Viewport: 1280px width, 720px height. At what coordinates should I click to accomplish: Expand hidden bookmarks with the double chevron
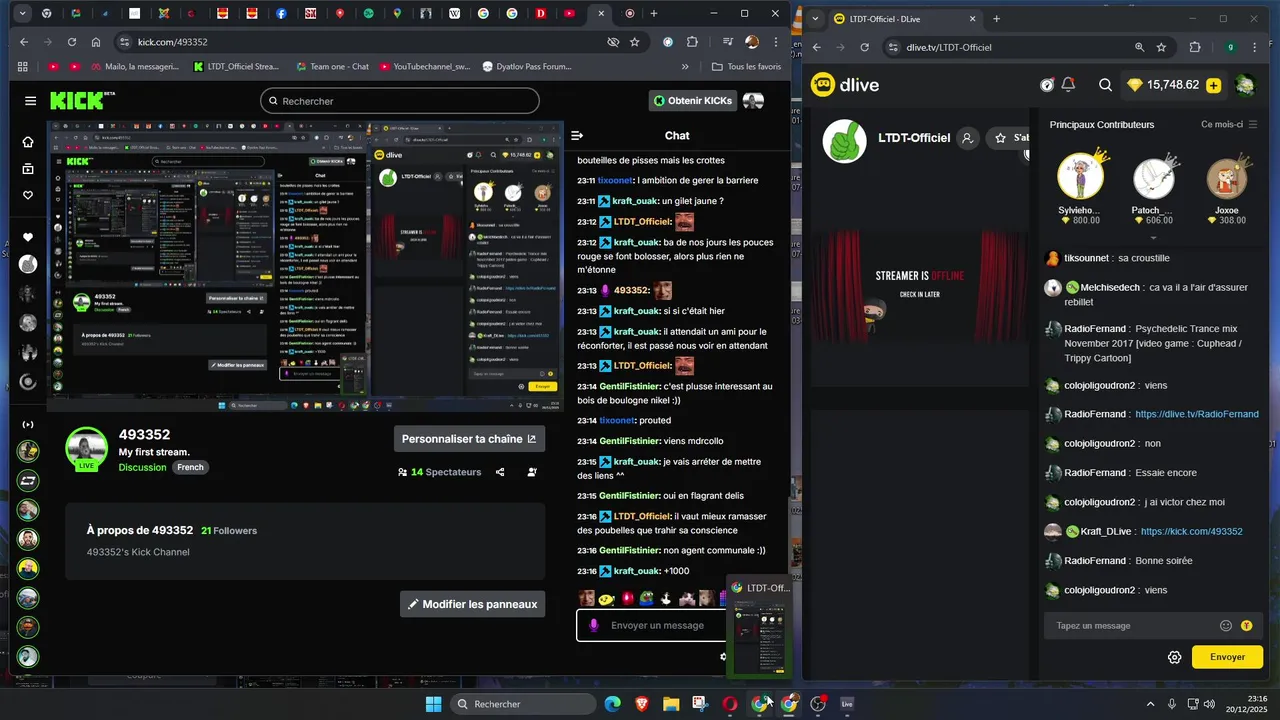[x=685, y=67]
